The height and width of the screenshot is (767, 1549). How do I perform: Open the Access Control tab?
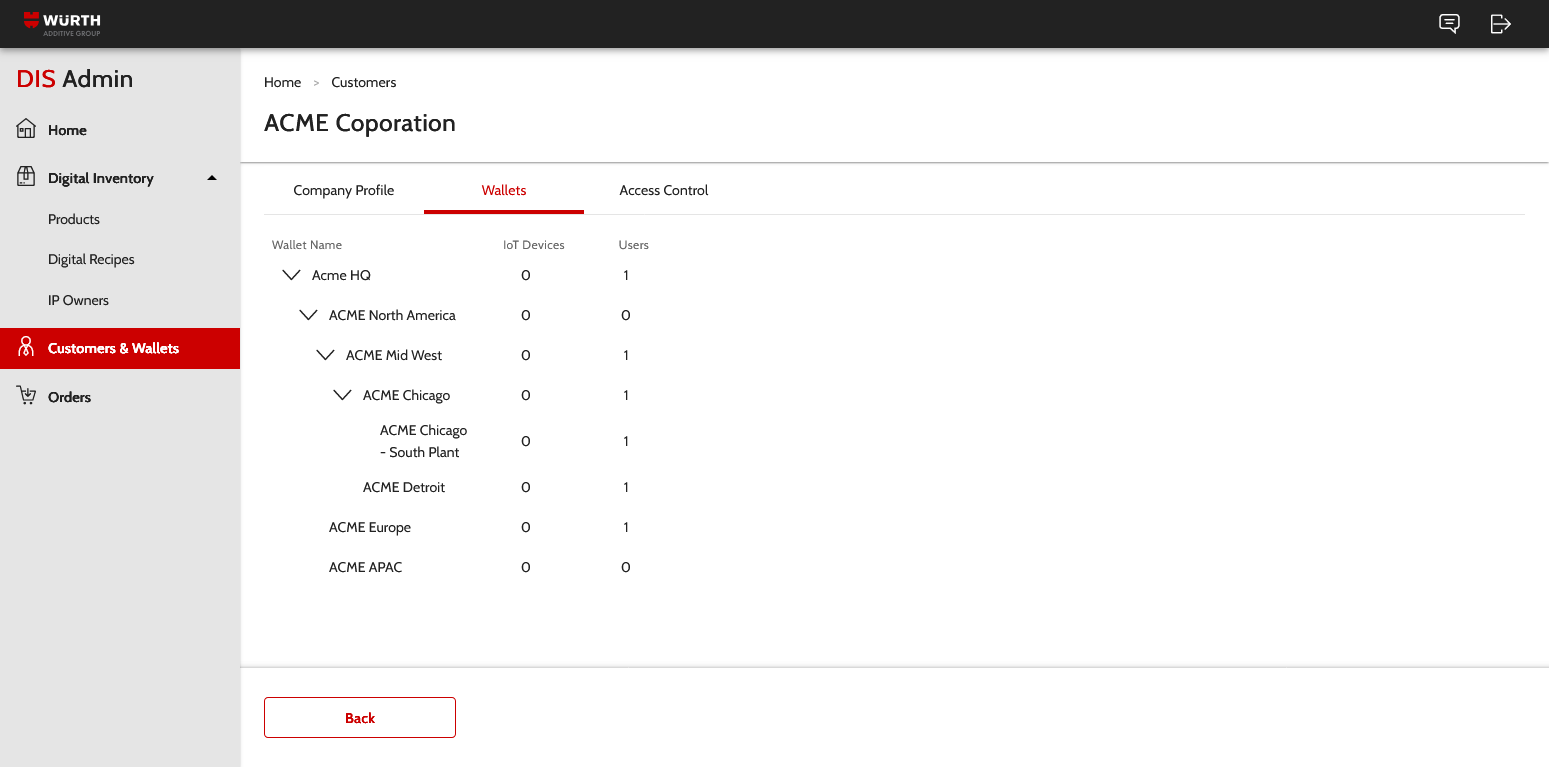(663, 190)
